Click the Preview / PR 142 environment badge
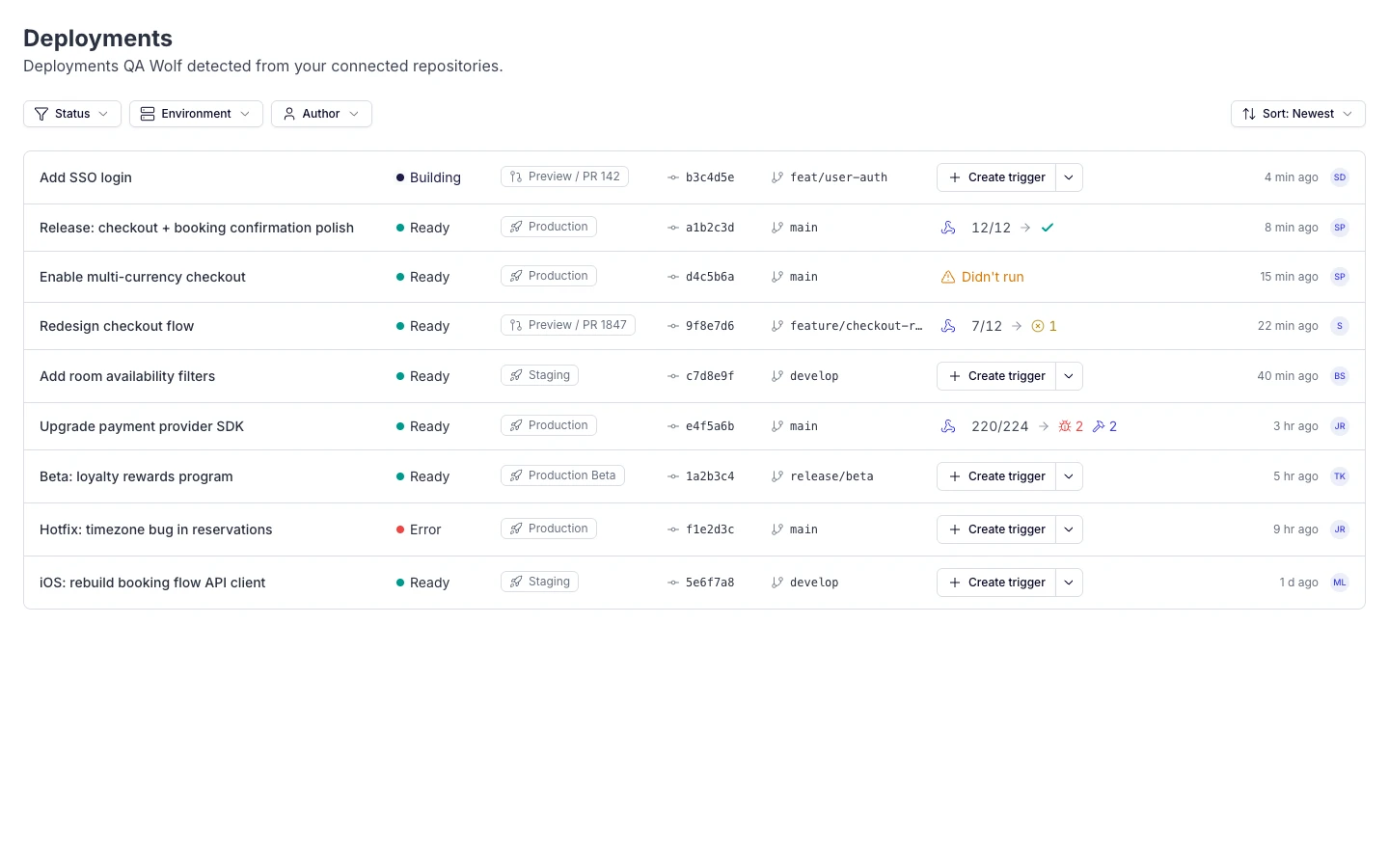The height and width of the screenshot is (868, 1389). [565, 176]
